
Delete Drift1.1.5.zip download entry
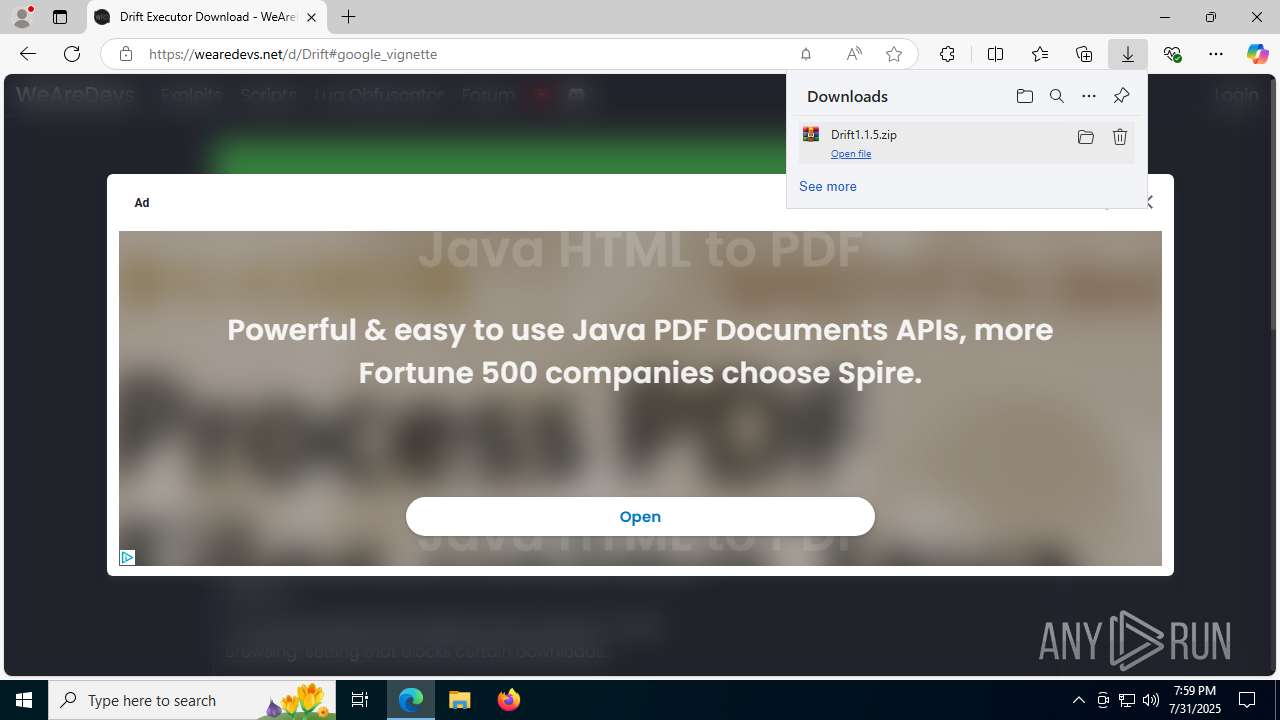(x=1120, y=137)
